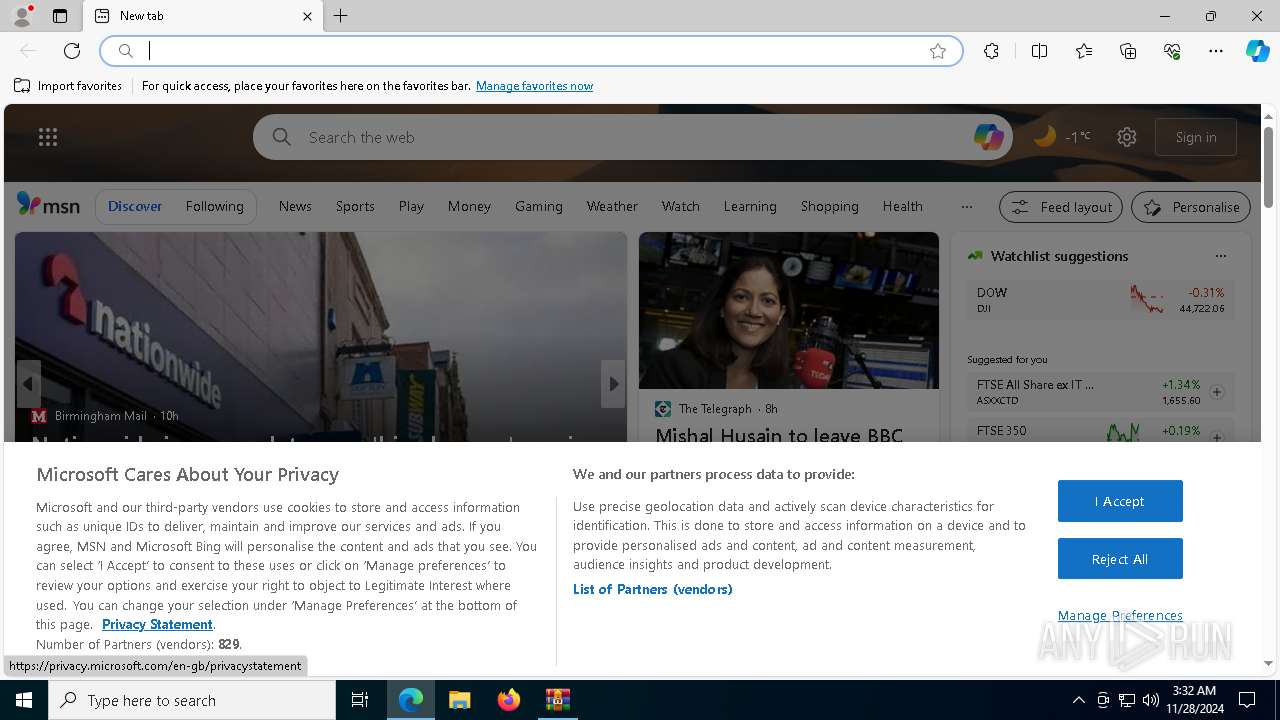Open Browser essentials heart icon
Image resolution: width=1280 pixels, height=720 pixels.
coord(1172,51)
